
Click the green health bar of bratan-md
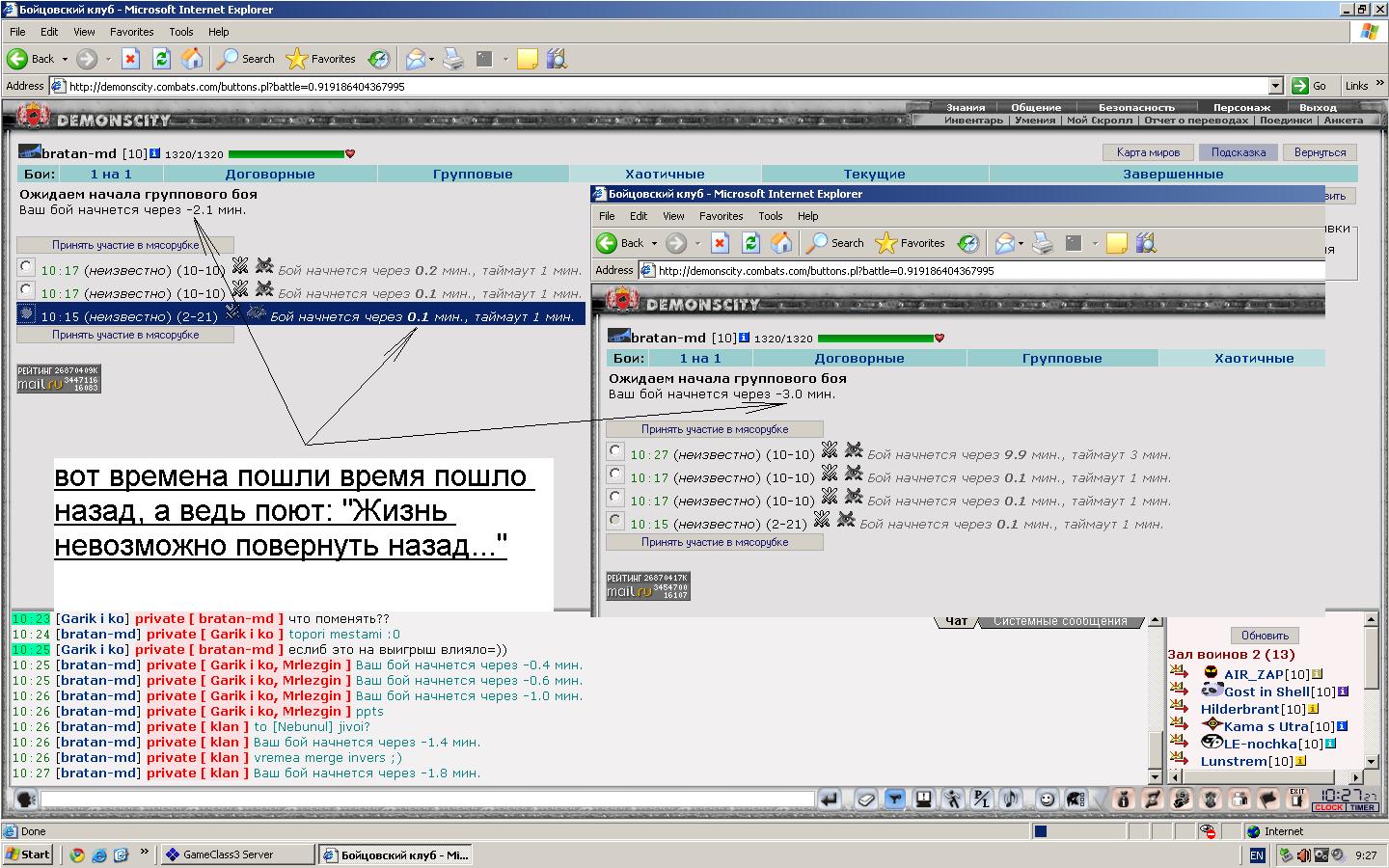pos(286,154)
